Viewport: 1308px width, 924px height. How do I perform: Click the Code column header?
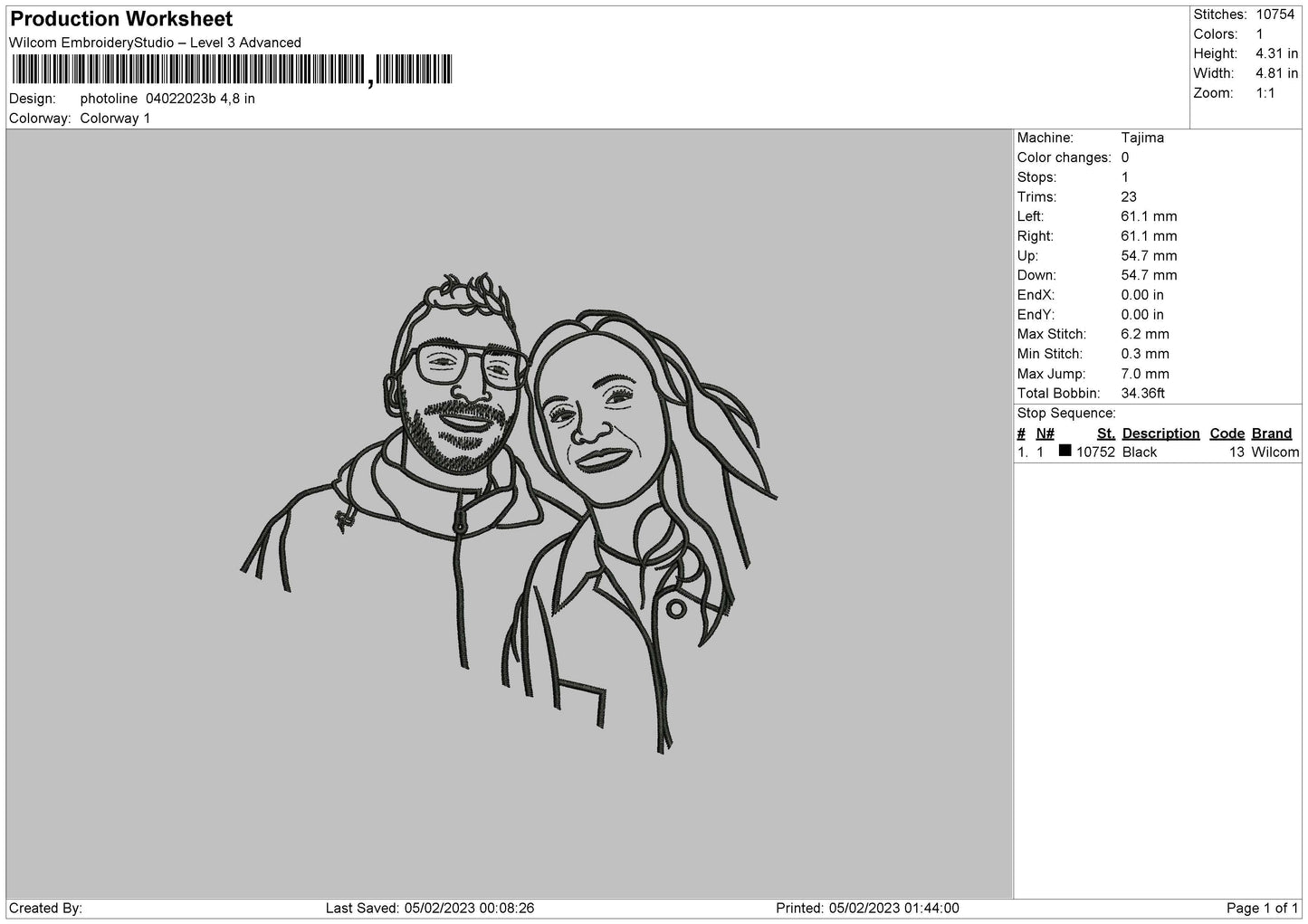[1227, 433]
